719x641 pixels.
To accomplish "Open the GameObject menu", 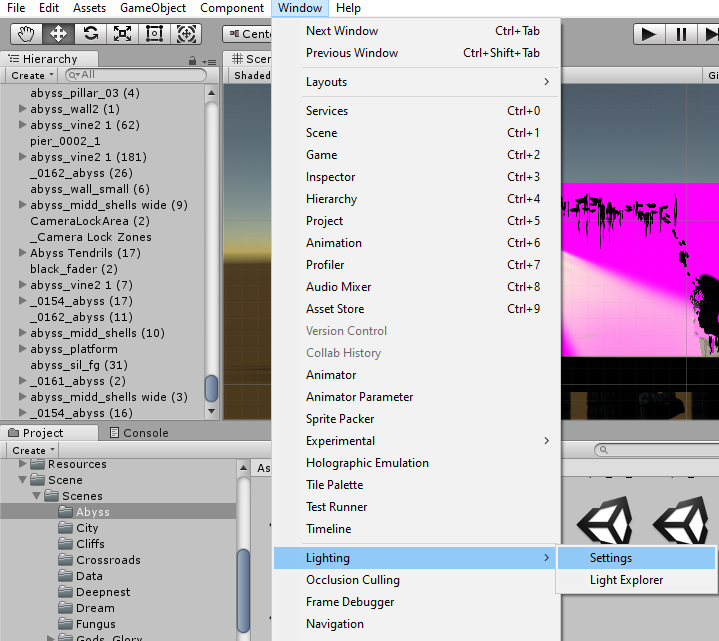I will [153, 8].
